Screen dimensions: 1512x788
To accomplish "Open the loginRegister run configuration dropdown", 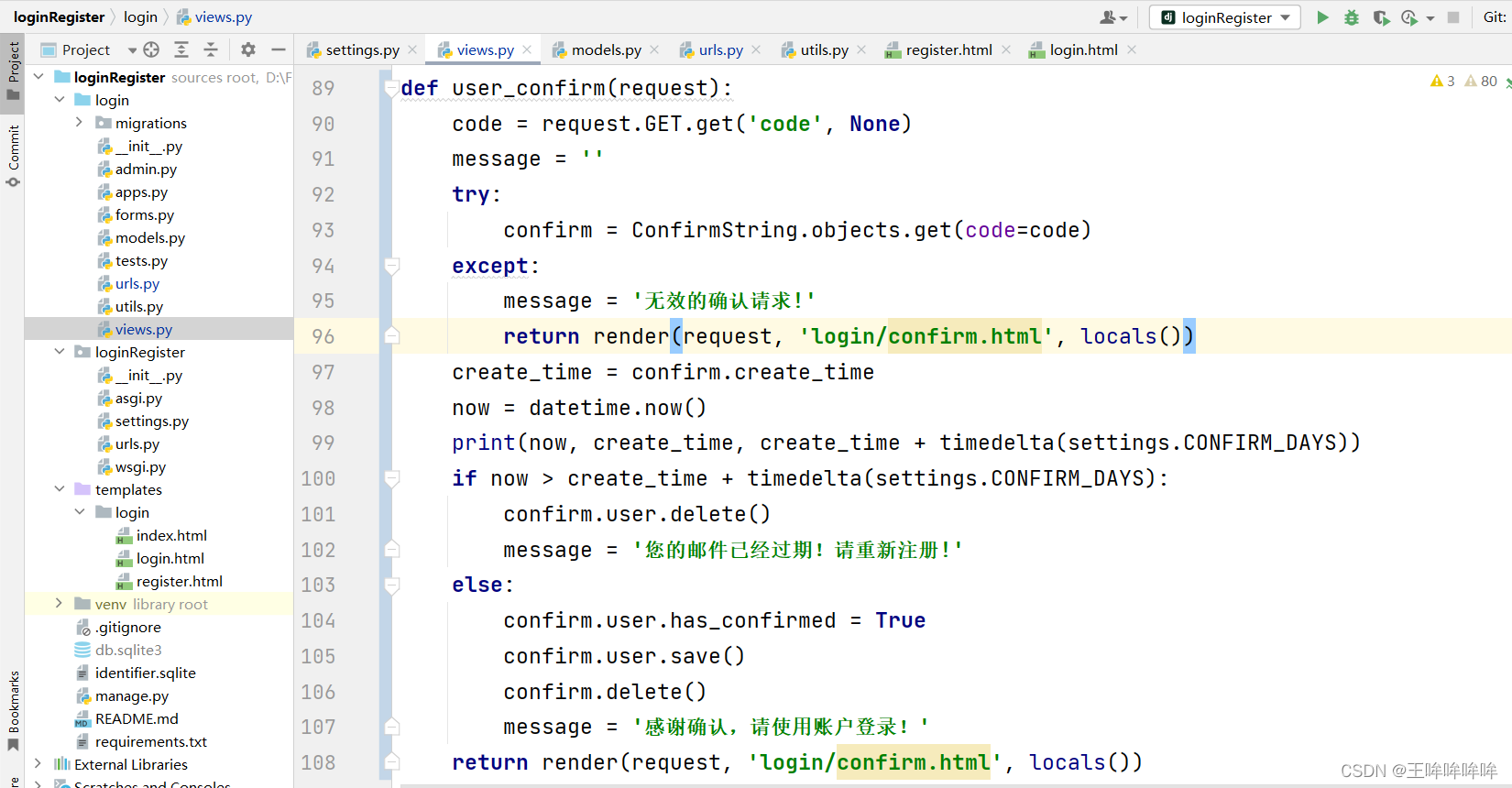I will [x=1225, y=17].
